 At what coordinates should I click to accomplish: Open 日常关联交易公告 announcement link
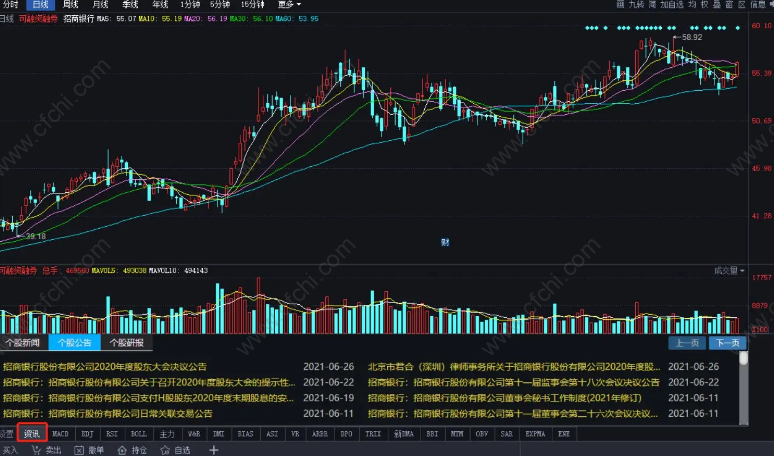point(108,414)
